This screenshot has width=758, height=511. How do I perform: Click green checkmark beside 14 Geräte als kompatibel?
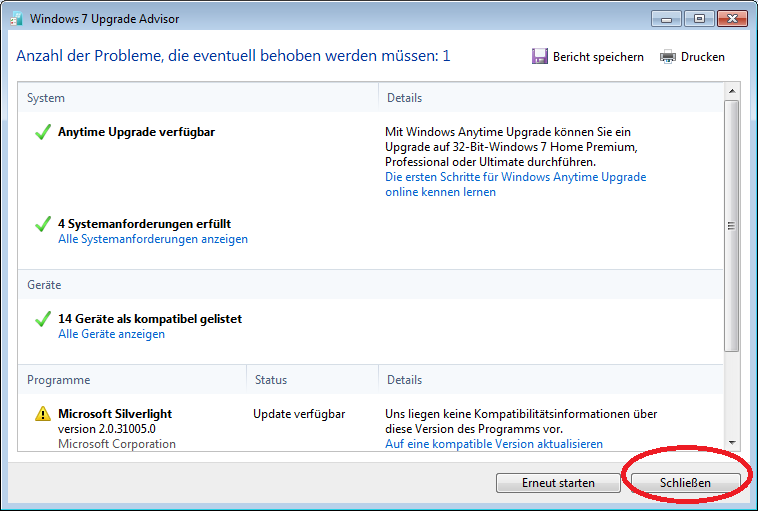point(43,319)
